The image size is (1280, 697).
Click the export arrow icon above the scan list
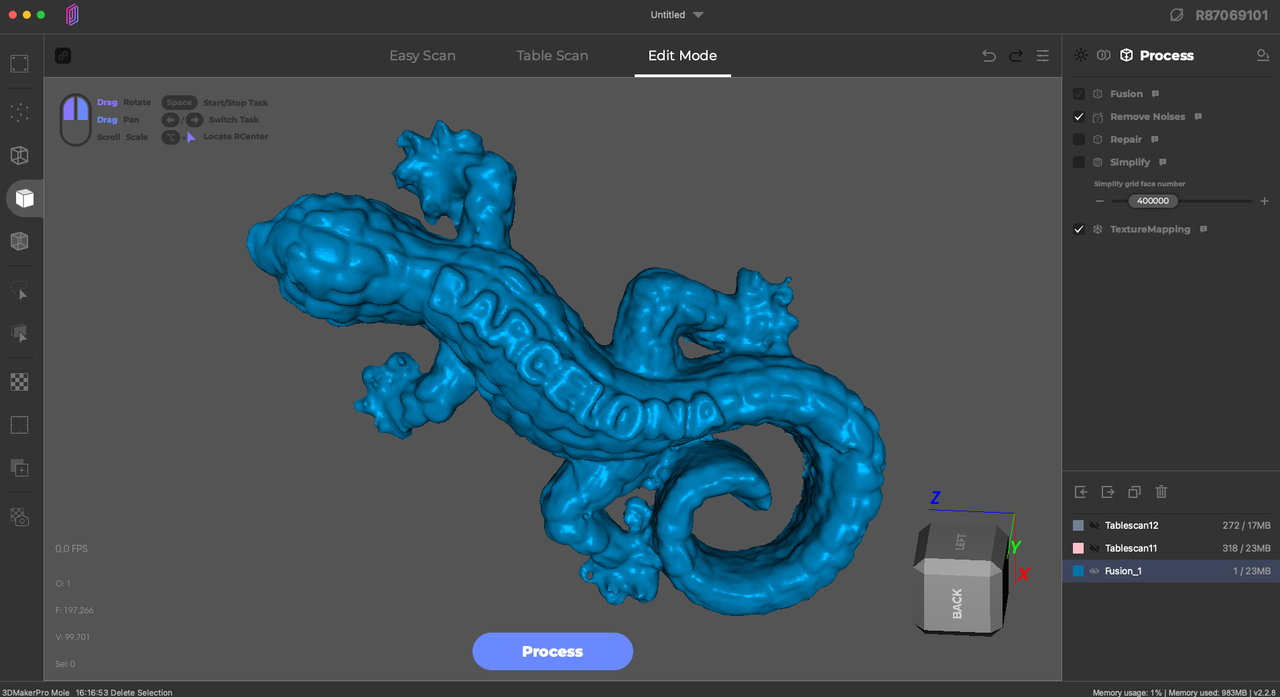point(1108,492)
